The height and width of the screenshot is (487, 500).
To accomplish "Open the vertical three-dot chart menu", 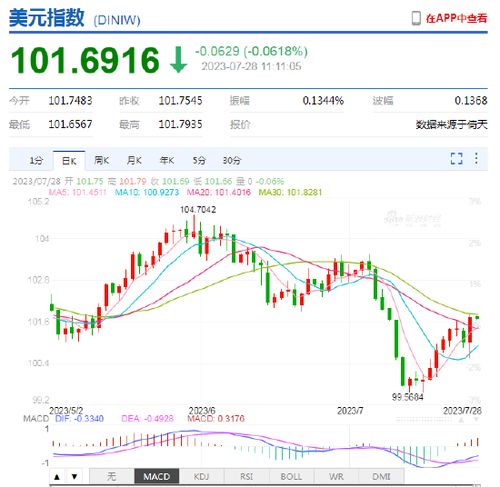I will point(476,158).
